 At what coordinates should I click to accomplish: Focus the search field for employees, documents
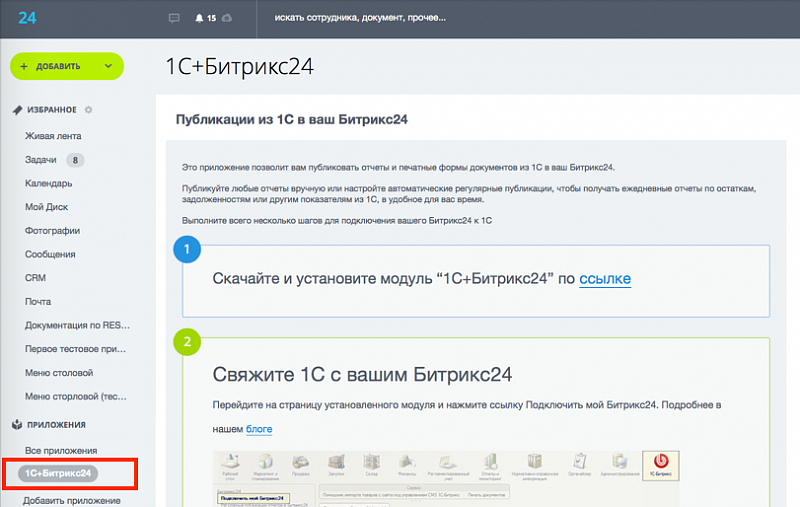[x=360, y=18]
